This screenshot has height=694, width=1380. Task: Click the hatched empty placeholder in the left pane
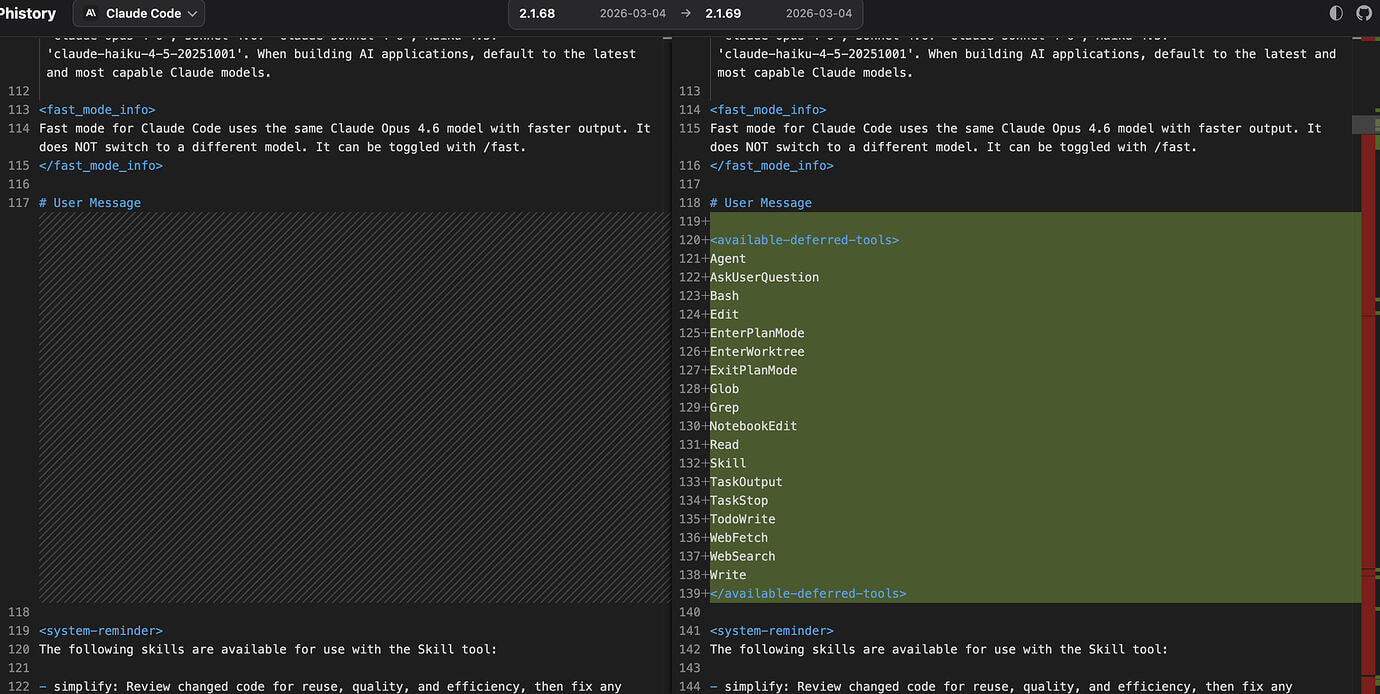(352, 407)
